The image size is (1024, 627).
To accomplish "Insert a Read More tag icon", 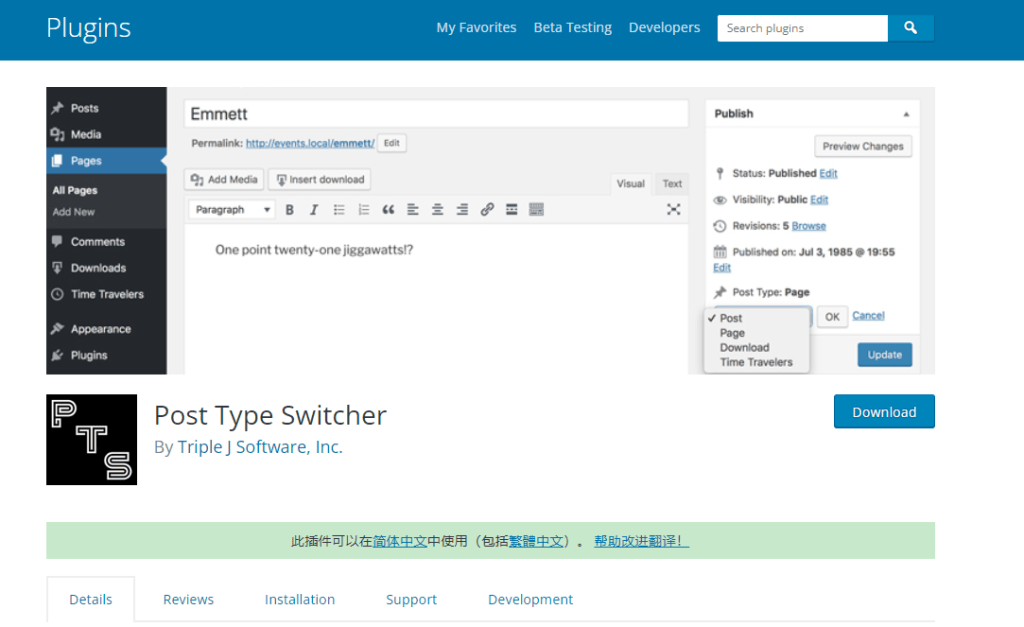I will pos(512,210).
